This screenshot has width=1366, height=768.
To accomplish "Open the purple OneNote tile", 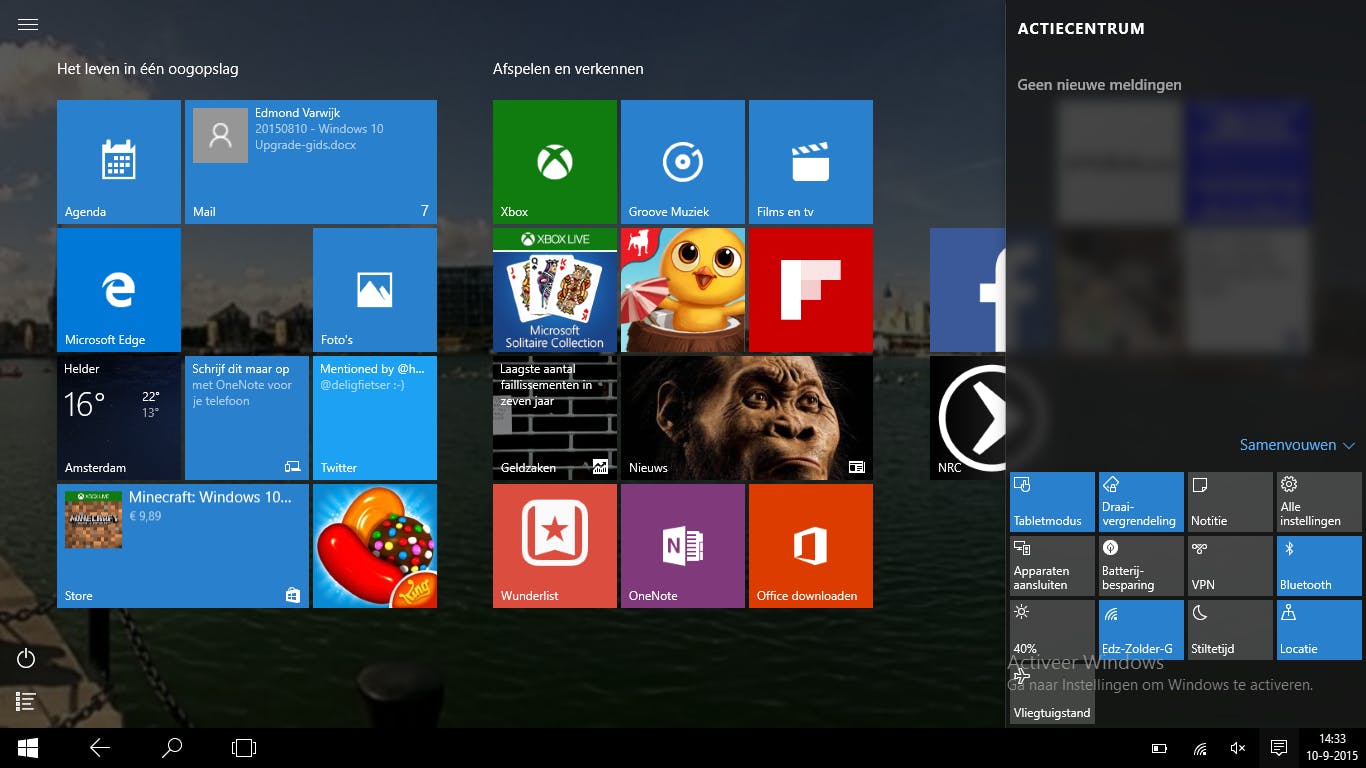I will click(683, 546).
